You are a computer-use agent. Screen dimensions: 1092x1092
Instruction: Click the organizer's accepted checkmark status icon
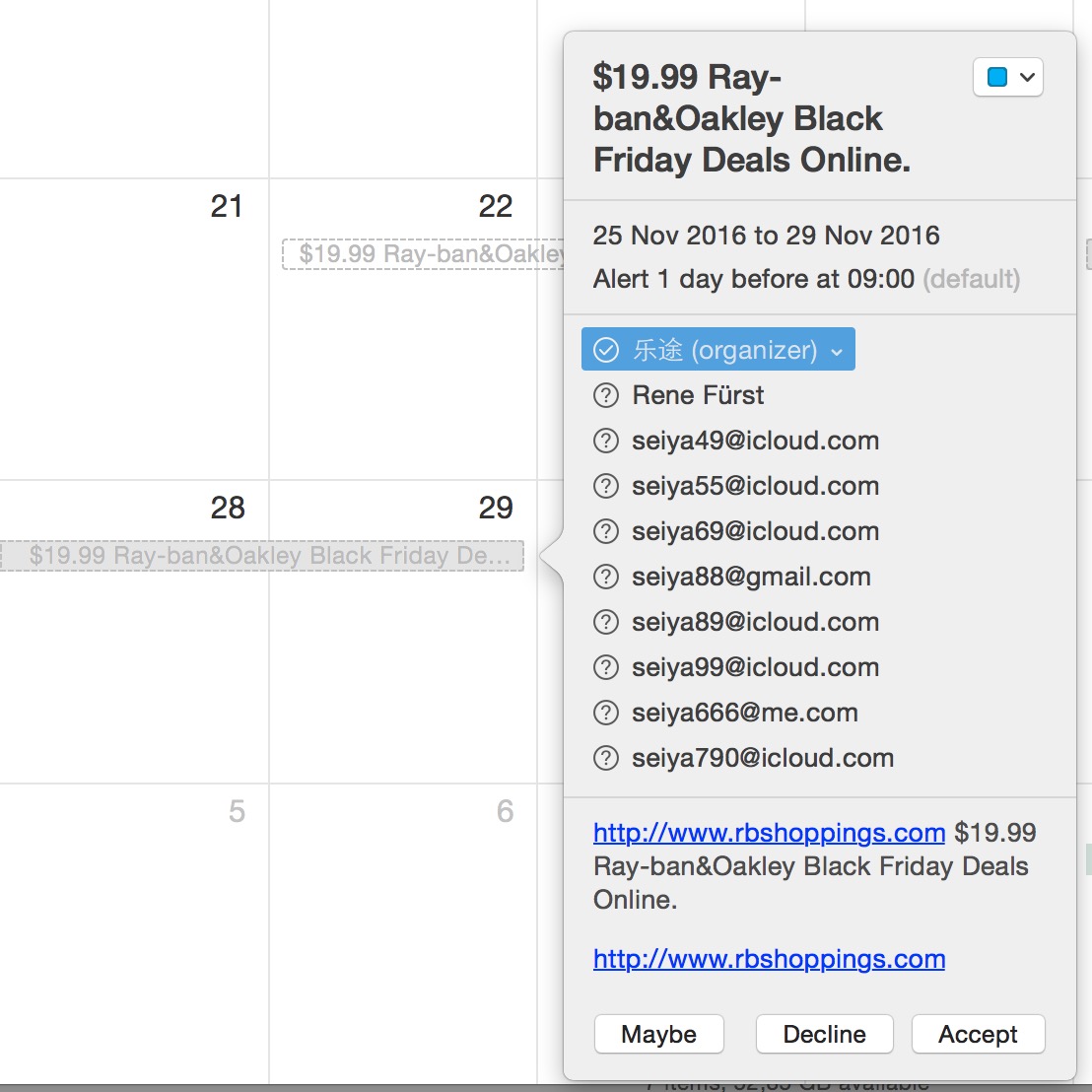coord(605,350)
